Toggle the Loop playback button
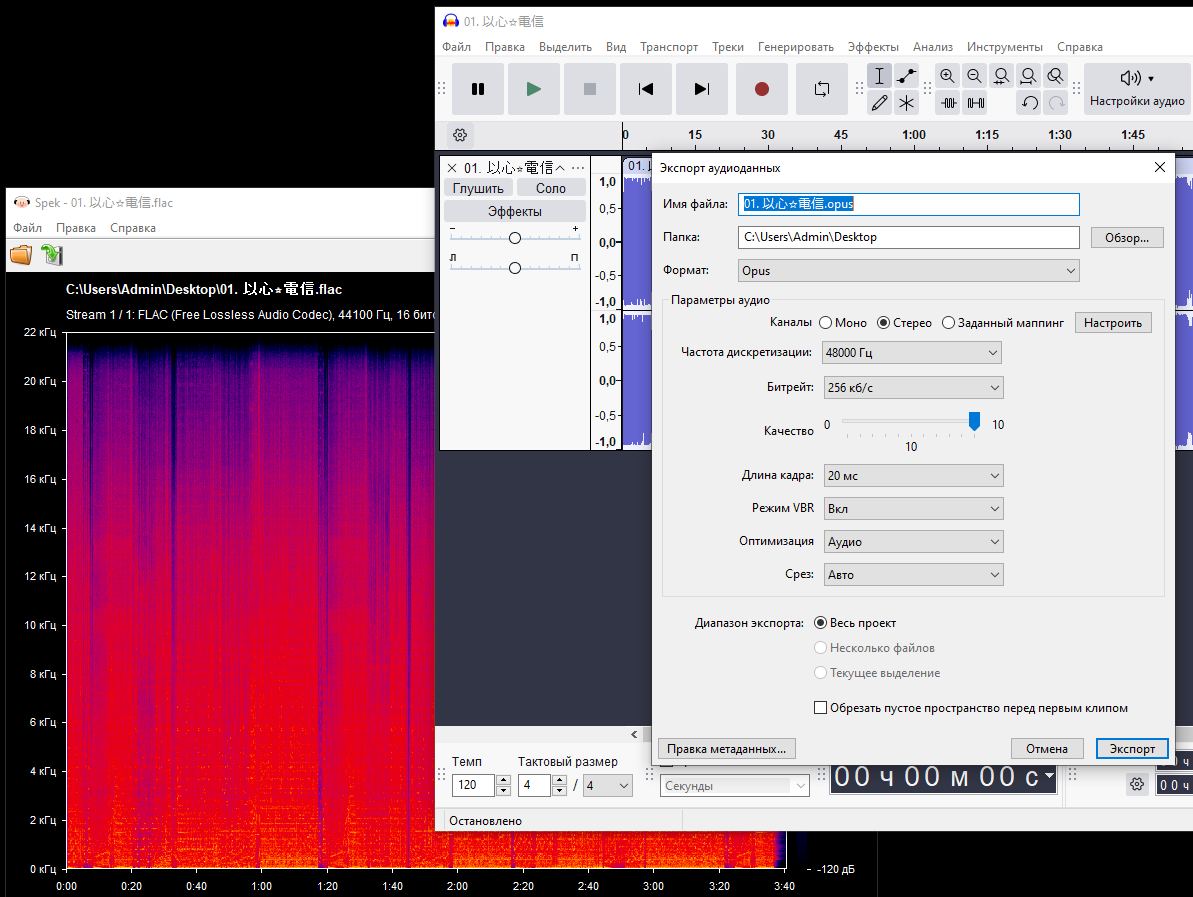 (821, 89)
